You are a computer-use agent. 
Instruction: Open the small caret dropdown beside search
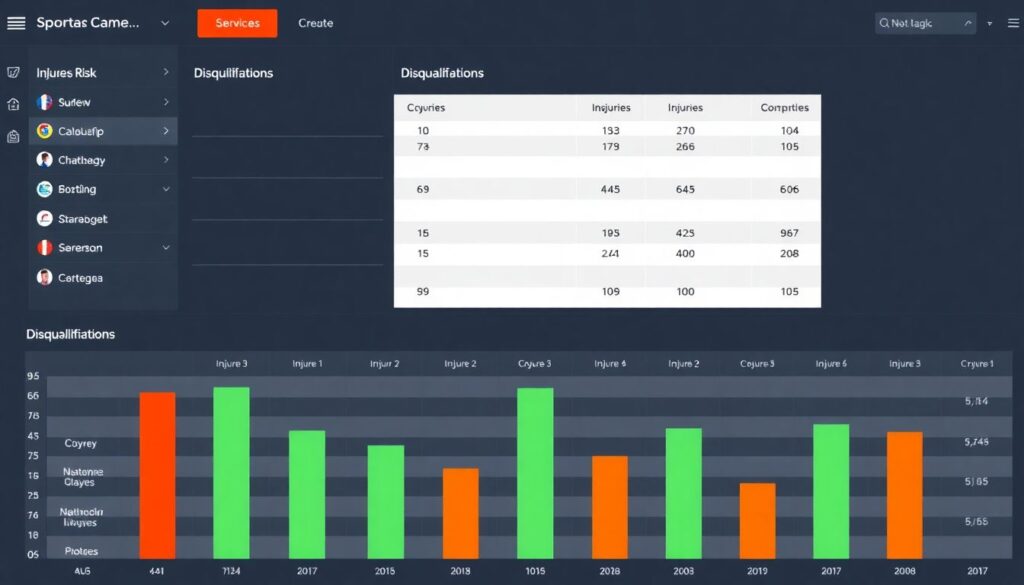click(990, 23)
